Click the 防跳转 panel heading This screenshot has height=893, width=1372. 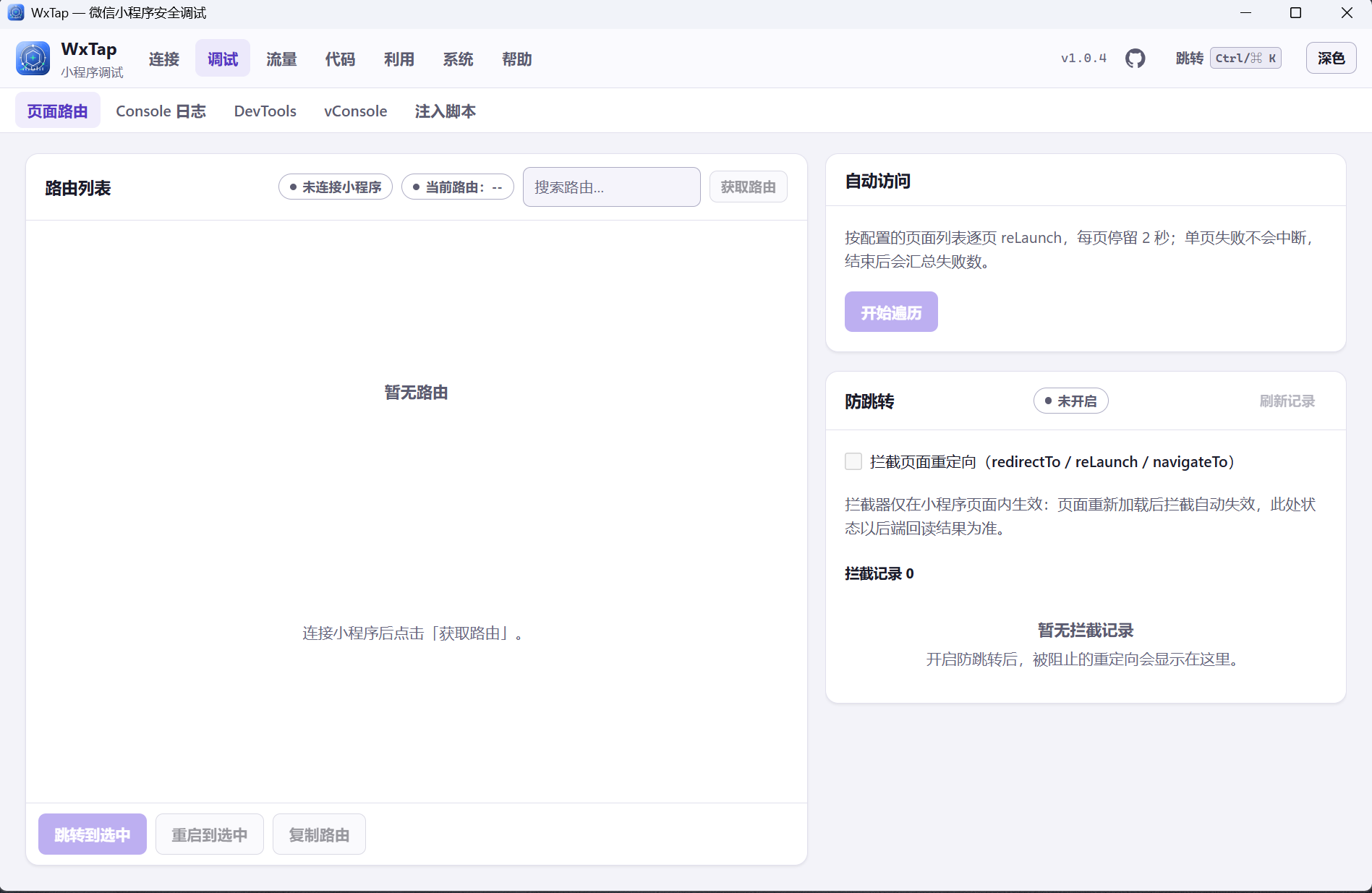[870, 401]
